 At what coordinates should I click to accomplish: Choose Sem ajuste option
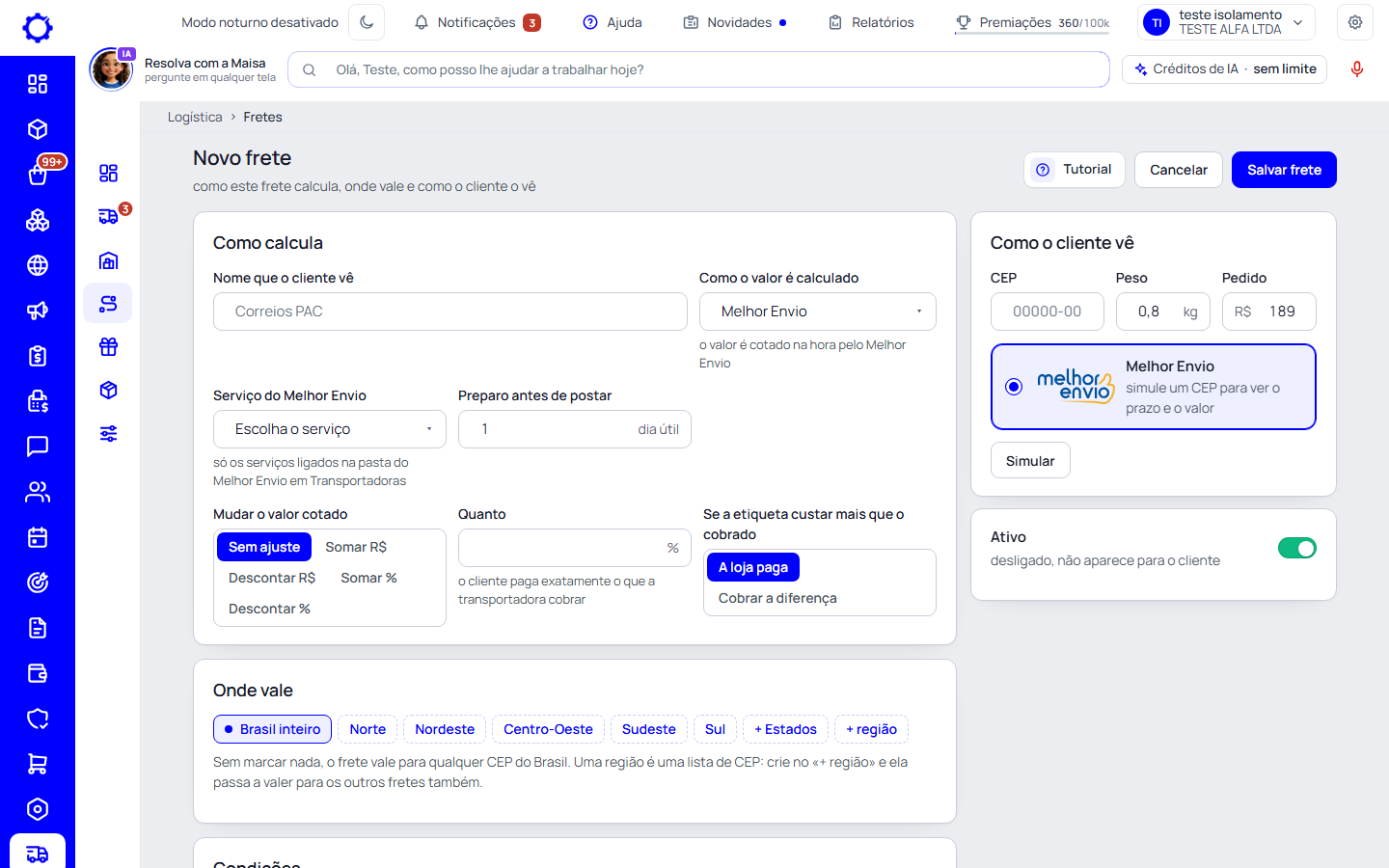point(264,547)
